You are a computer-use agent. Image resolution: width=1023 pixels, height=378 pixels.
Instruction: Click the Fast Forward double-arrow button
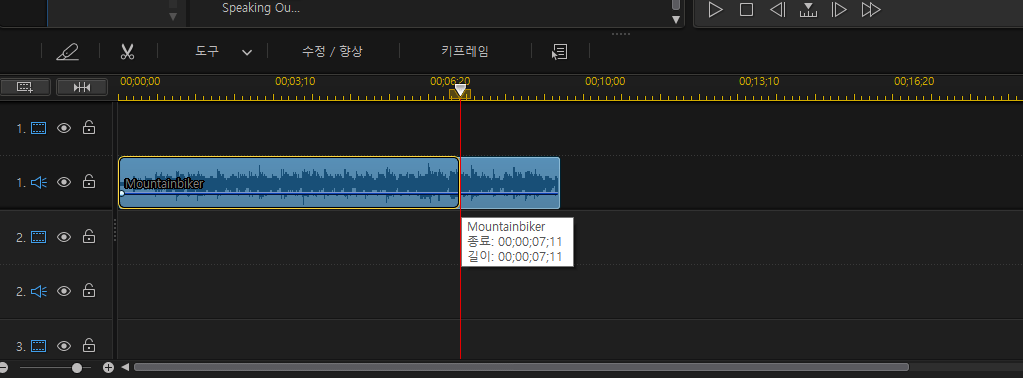tap(871, 10)
